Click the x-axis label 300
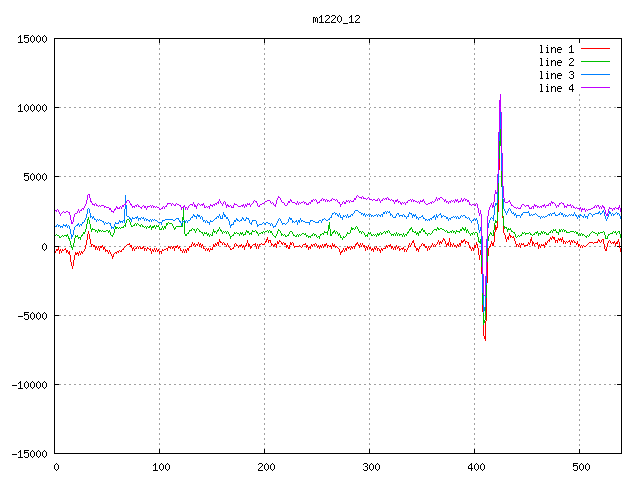 371,467
